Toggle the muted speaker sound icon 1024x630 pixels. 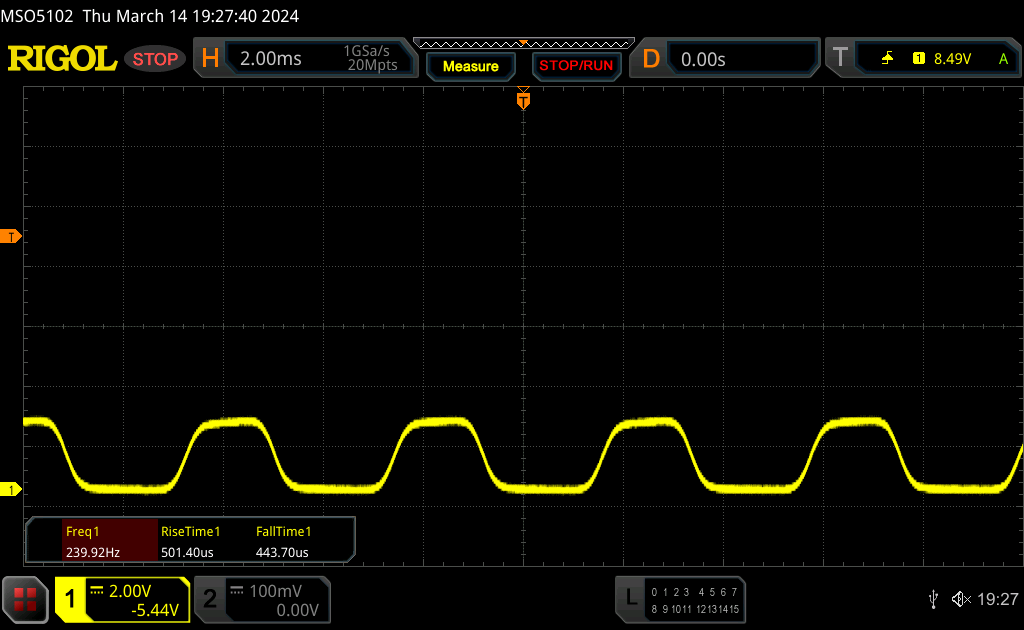(961, 599)
